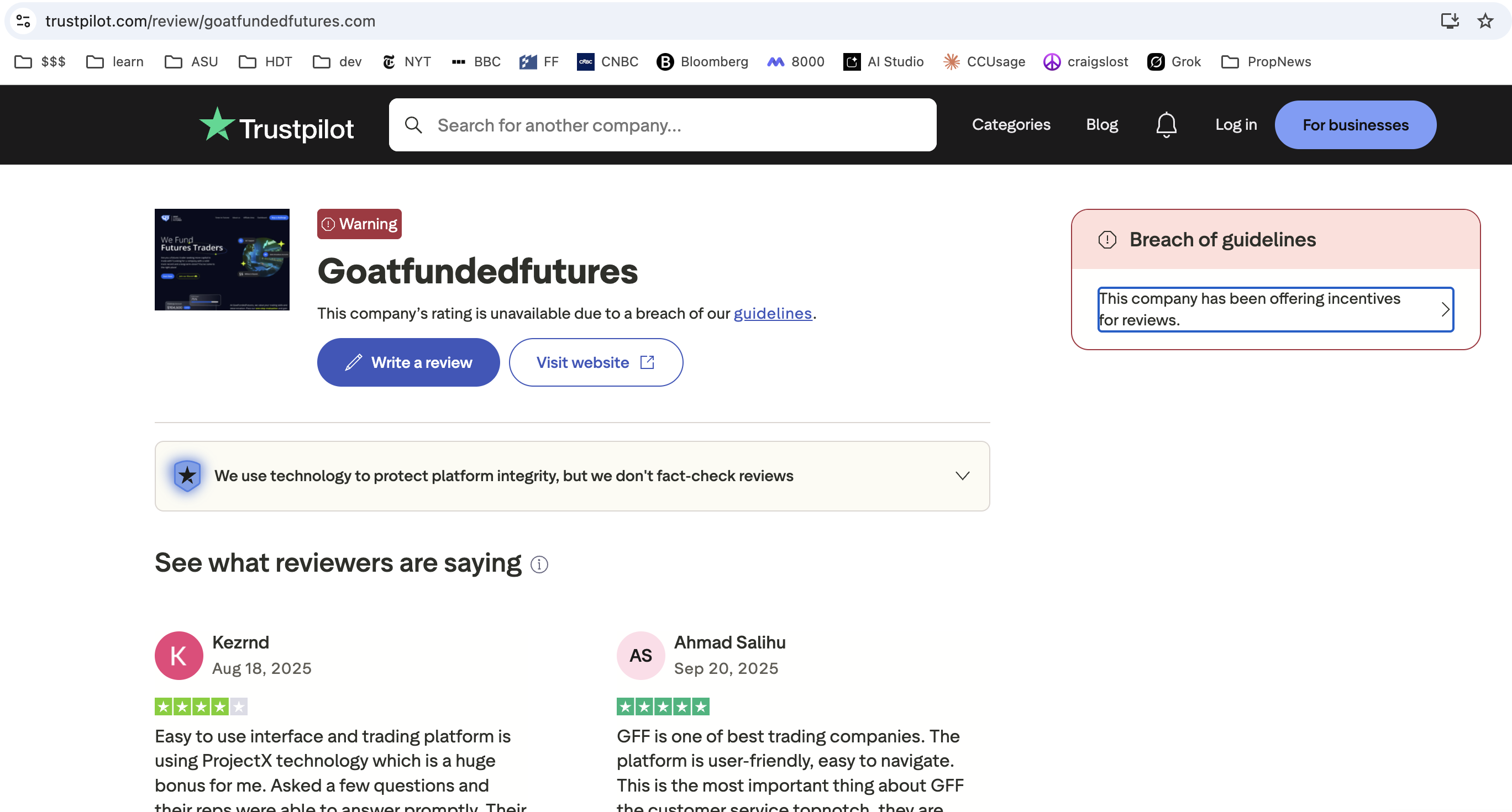This screenshot has width=1512, height=812.
Task: Click the search magnifier icon
Action: (x=414, y=124)
